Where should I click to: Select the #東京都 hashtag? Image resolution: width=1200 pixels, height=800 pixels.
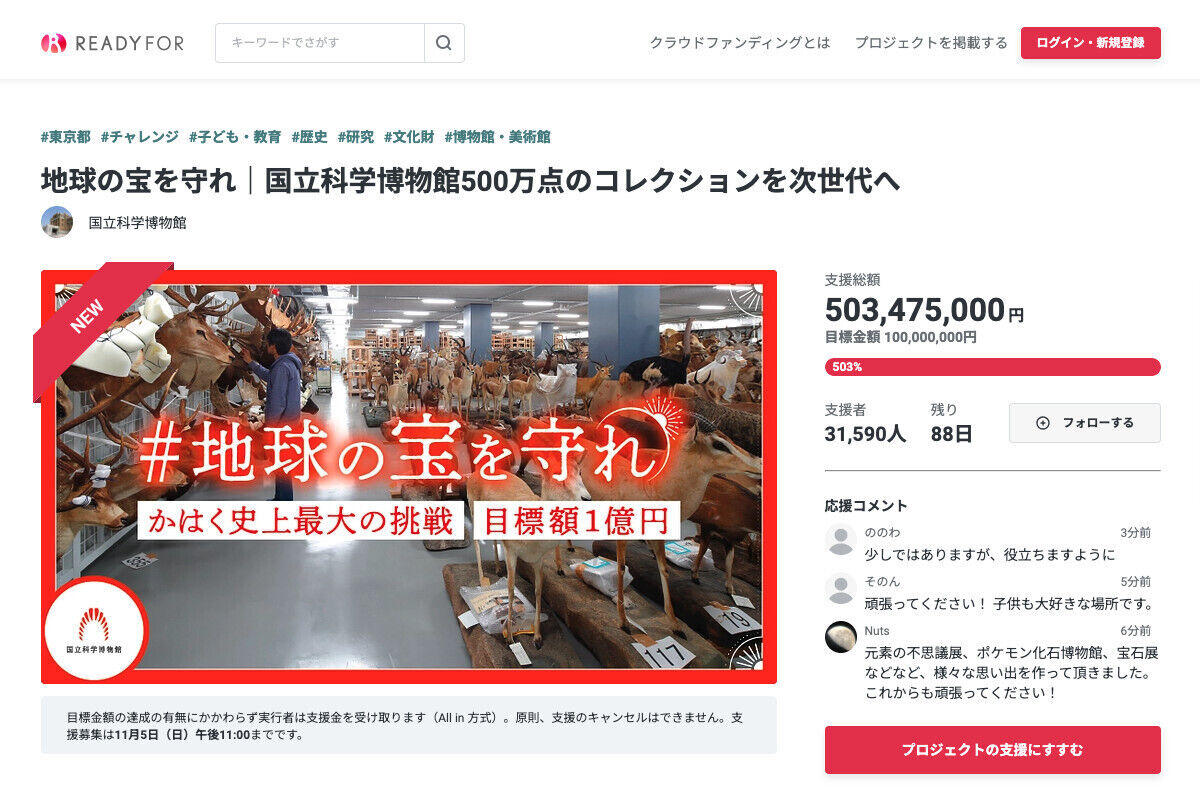point(66,137)
